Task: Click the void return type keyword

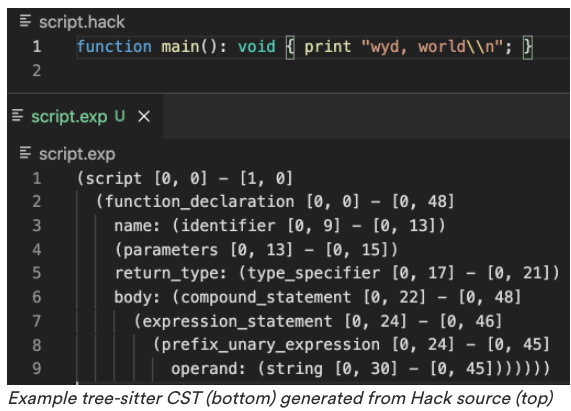Action: tap(257, 47)
